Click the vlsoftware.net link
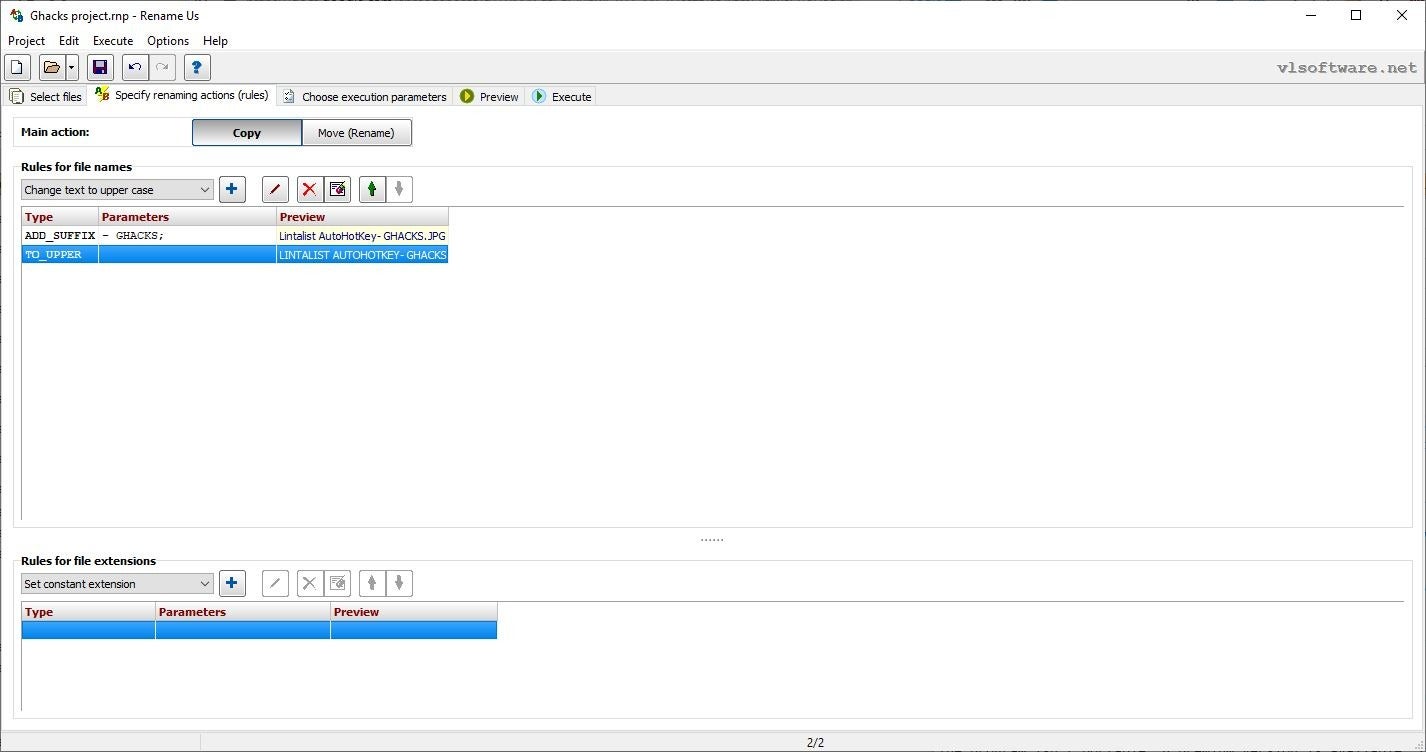This screenshot has height=752, width=1426. [x=1346, y=68]
